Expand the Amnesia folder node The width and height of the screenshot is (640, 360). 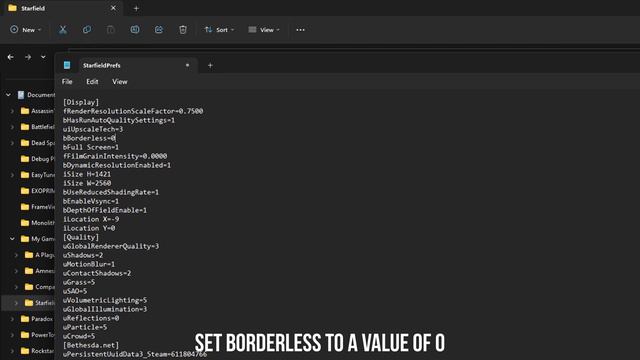click(16, 271)
